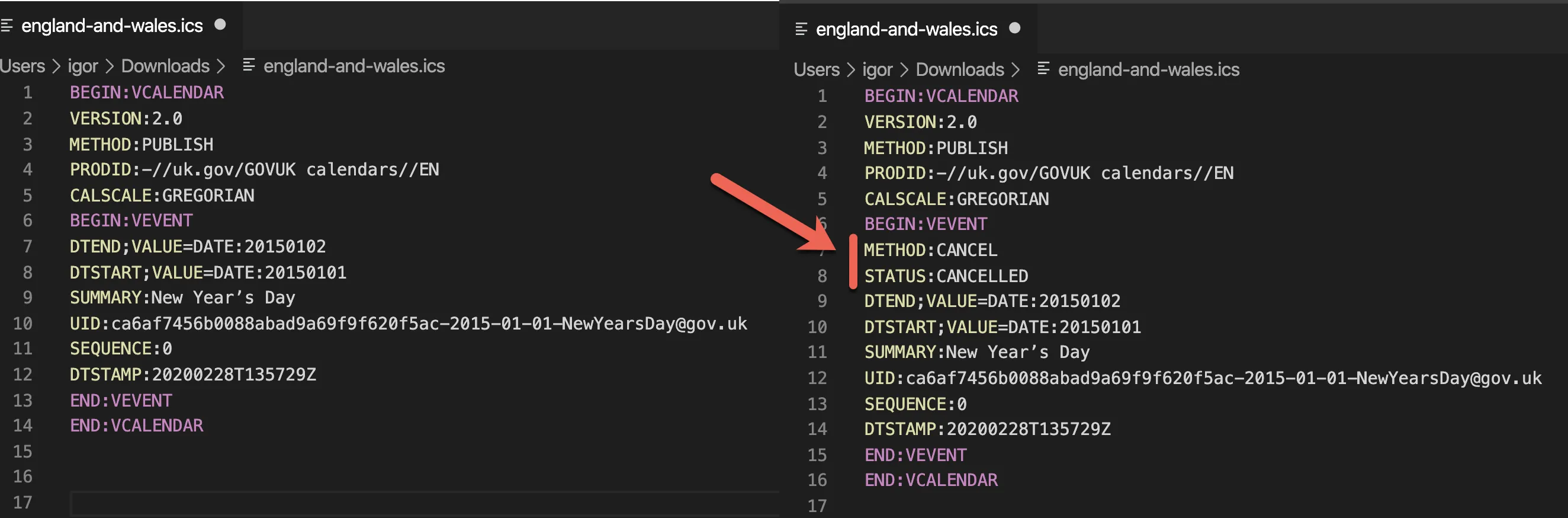
Task: Open Downloads breadcrumb in left editor
Action: point(166,66)
